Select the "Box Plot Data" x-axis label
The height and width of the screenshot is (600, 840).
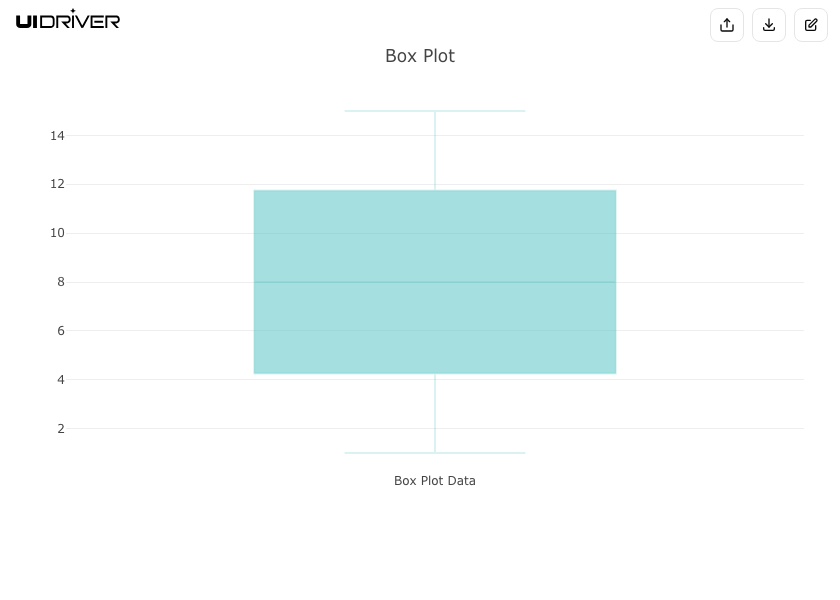point(435,481)
